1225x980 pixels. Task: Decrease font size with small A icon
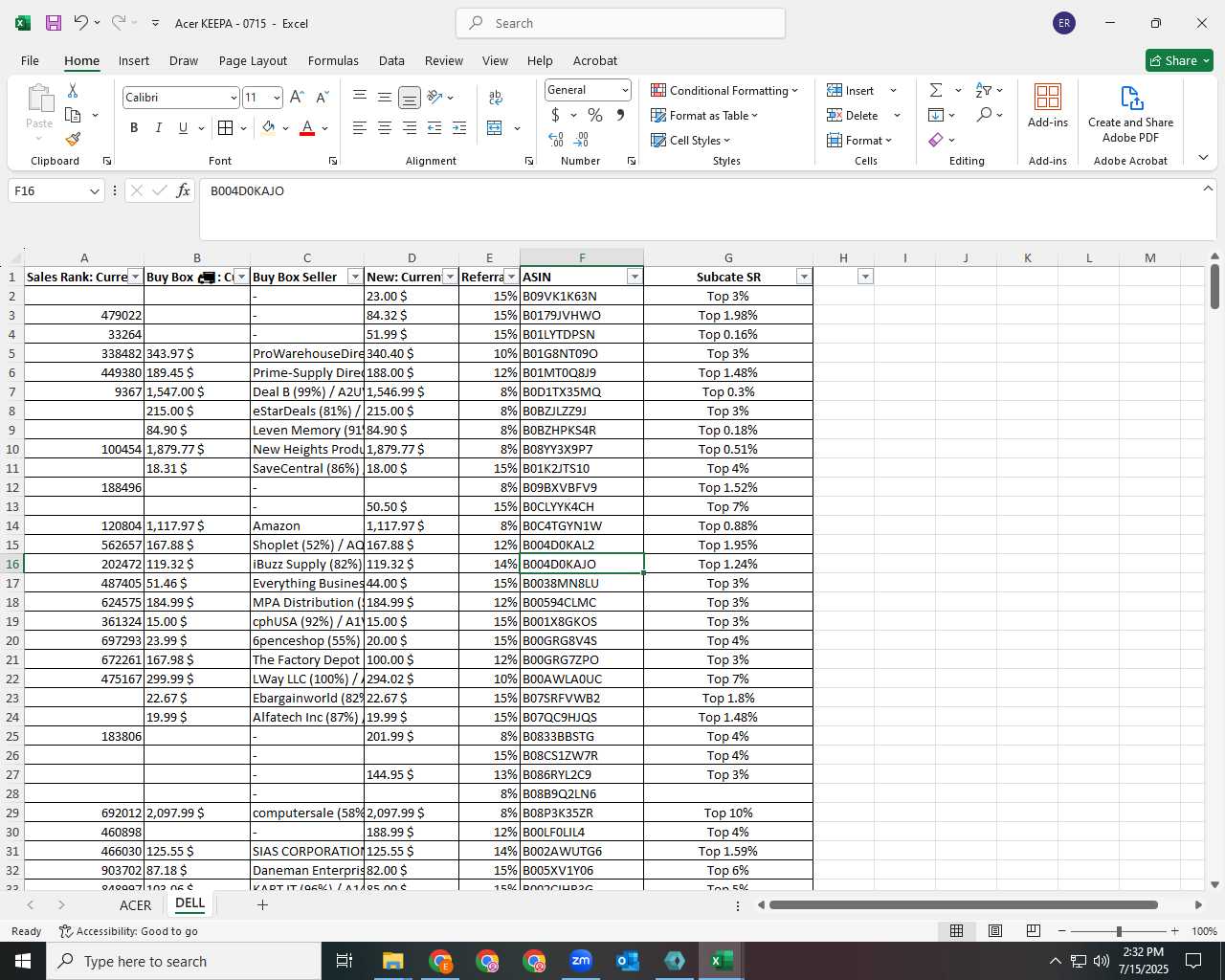point(322,98)
